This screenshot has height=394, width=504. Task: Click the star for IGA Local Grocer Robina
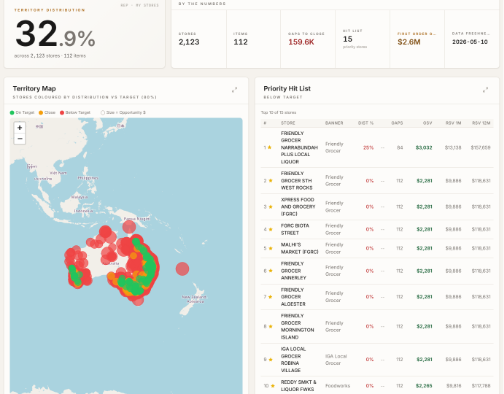point(271,359)
